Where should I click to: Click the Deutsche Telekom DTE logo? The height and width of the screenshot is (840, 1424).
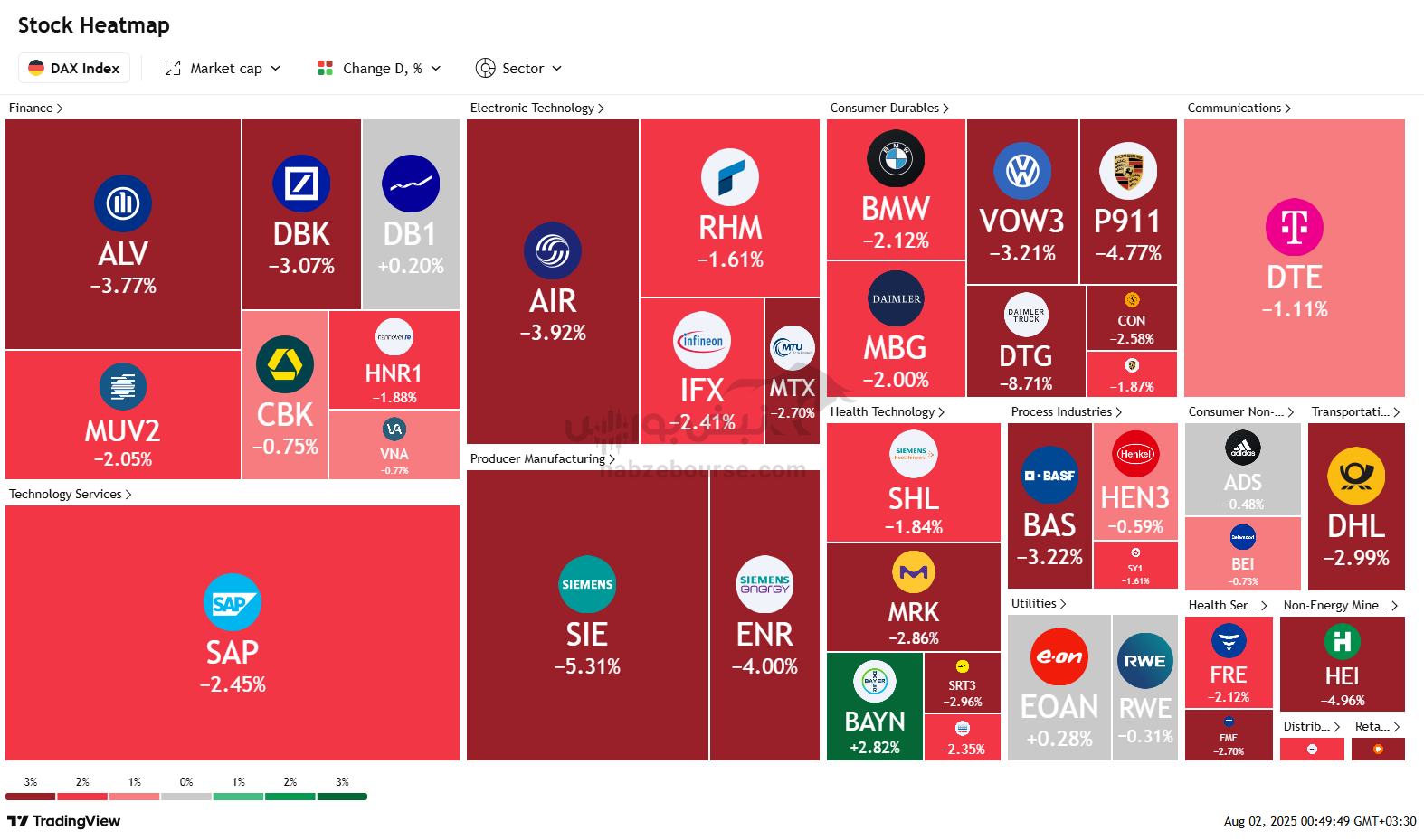tap(1295, 227)
